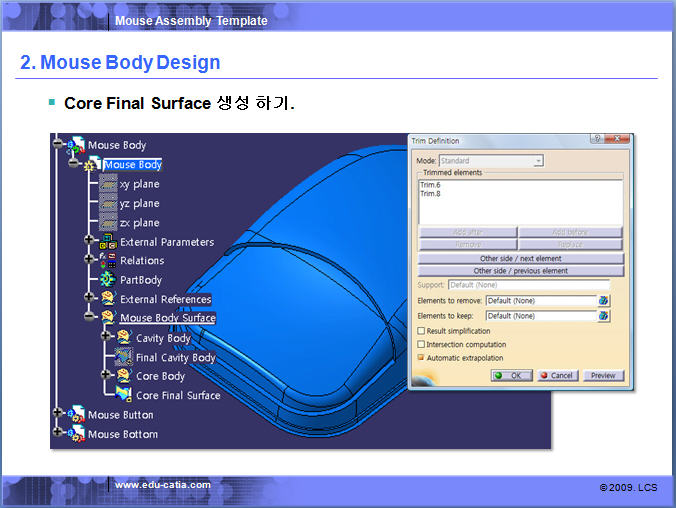This screenshot has width=676, height=508.
Task: Select Mouse Bottom in the tree
Action: [x=122, y=434]
